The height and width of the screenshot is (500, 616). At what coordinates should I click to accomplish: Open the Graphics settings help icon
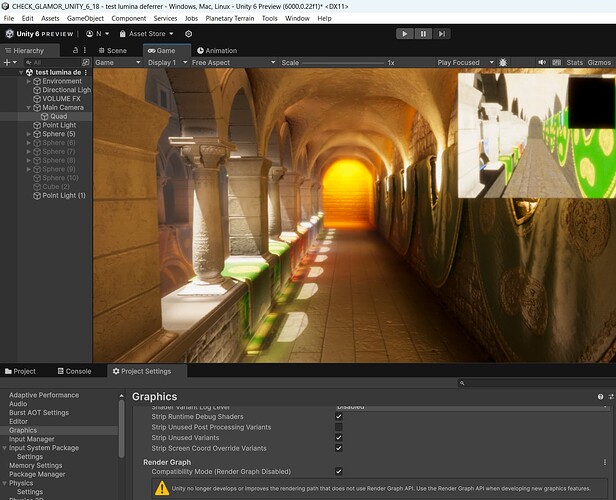(x=600, y=396)
